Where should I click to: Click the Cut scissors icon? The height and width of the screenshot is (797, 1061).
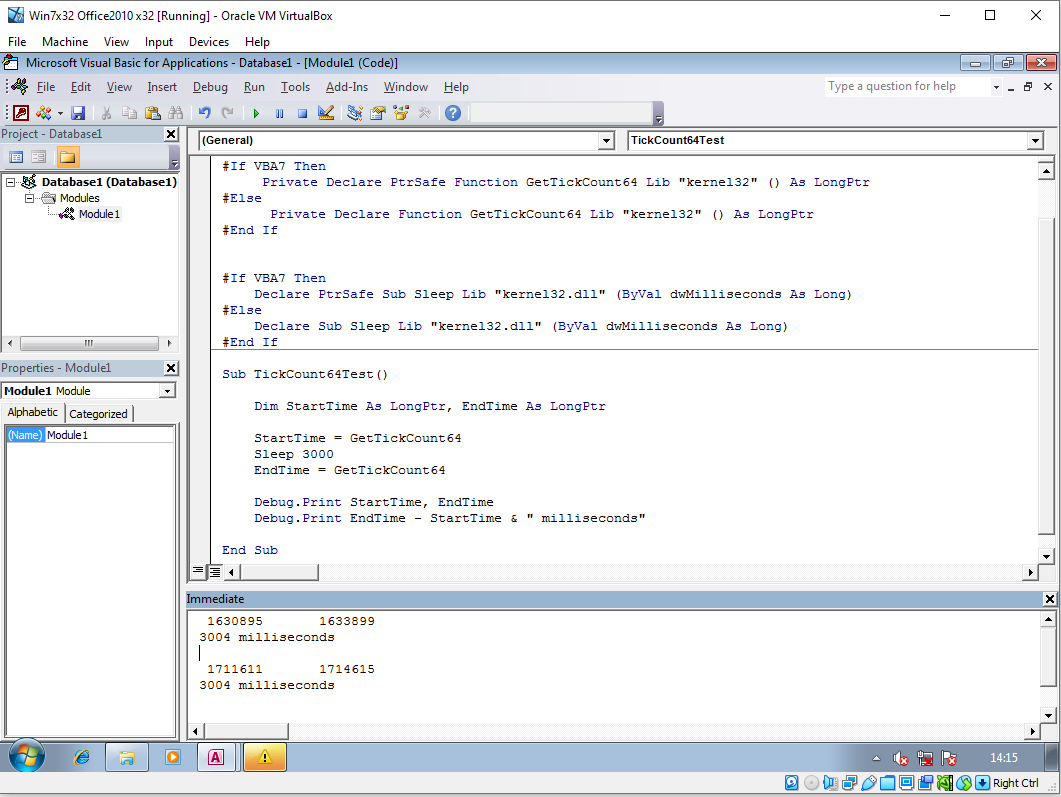click(x=106, y=113)
